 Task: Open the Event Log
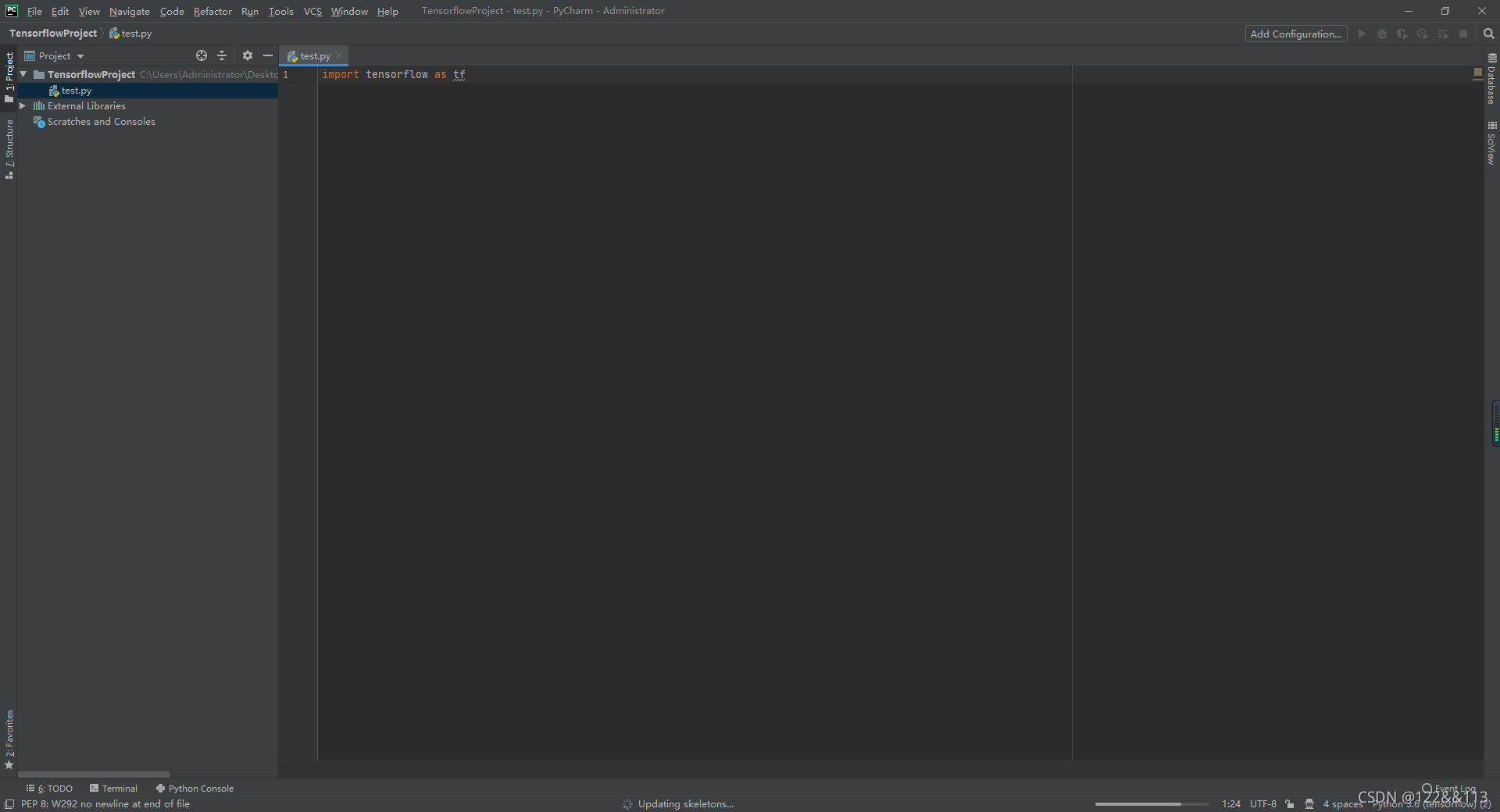tap(1449, 788)
